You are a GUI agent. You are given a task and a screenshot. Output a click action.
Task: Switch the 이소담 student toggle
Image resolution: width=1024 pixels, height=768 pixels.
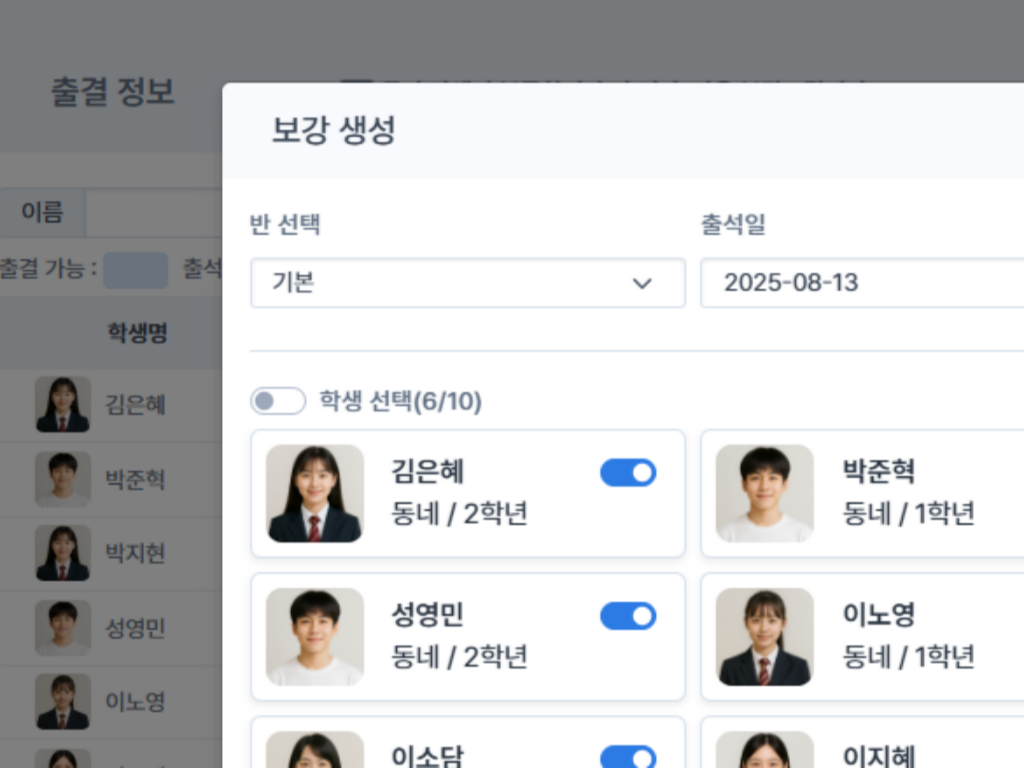(628, 756)
